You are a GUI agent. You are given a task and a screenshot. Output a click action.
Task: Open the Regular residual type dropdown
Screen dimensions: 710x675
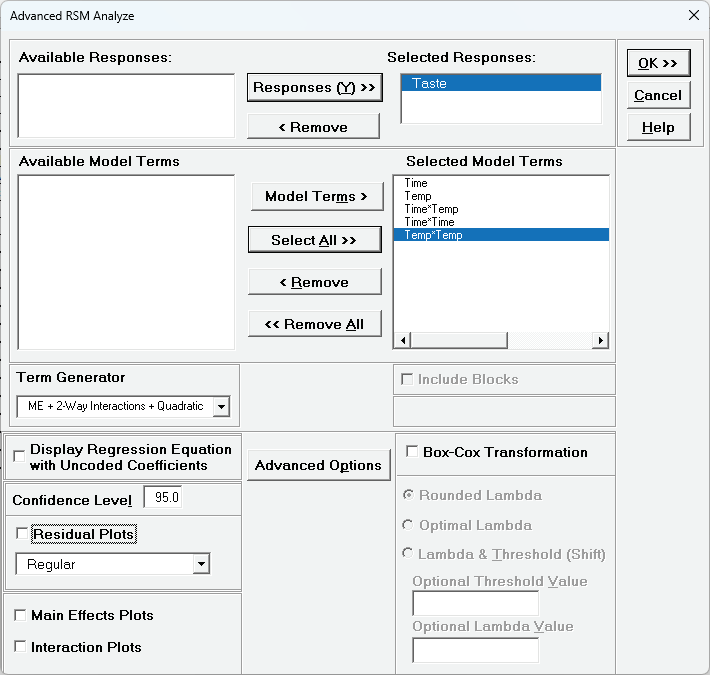(202, 564)
